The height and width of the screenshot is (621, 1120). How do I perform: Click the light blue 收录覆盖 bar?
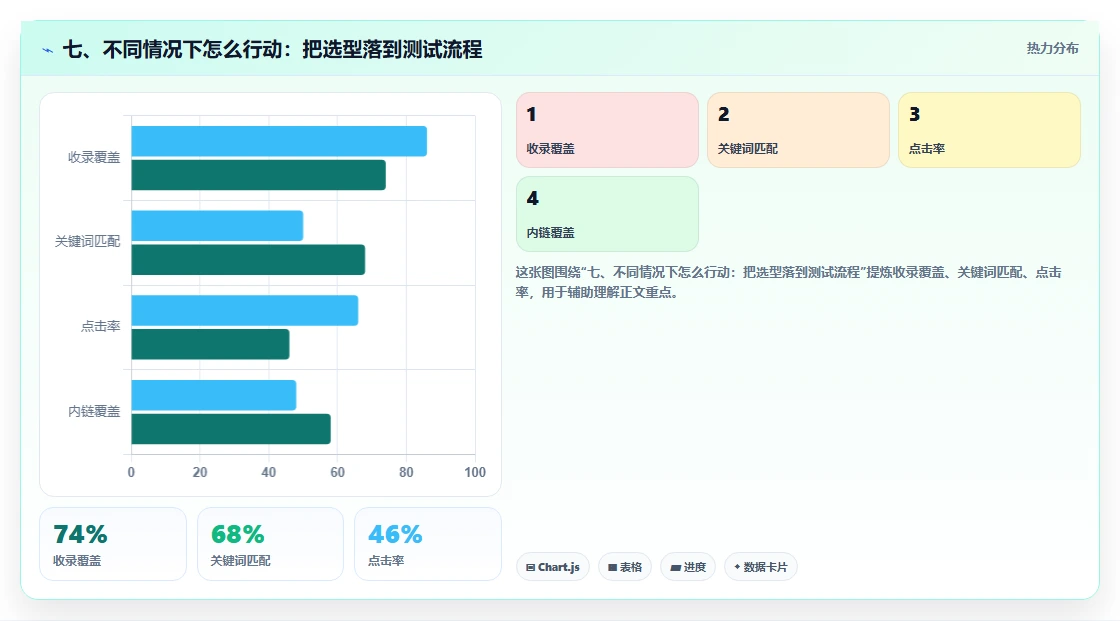[x=279, y=141]
